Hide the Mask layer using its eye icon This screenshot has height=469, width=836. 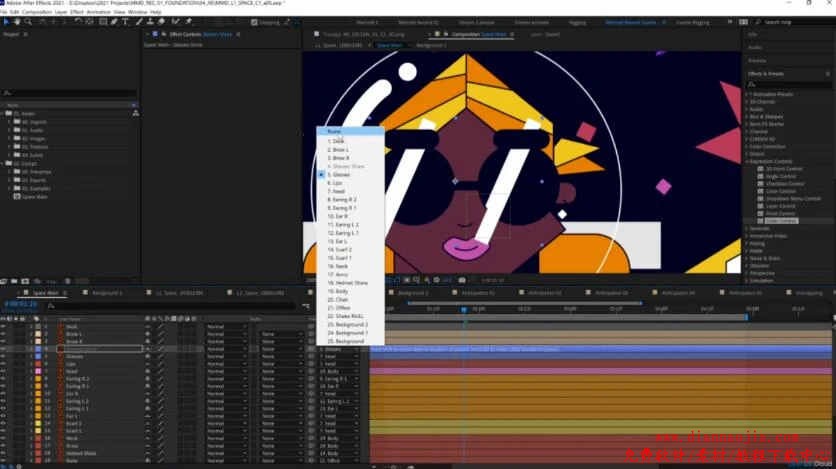(4, 326)
